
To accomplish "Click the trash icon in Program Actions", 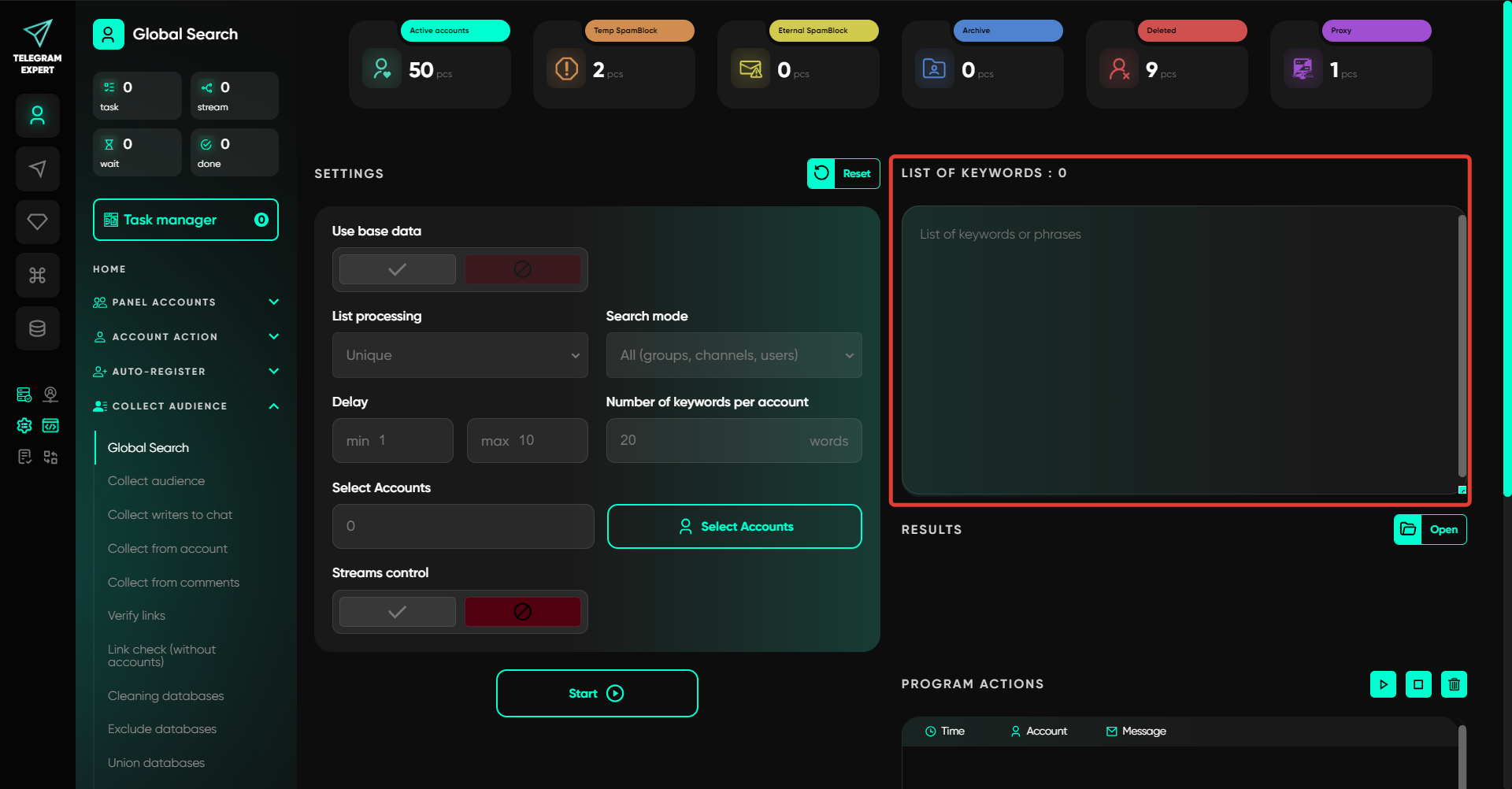I will (x=1454, y=684).
